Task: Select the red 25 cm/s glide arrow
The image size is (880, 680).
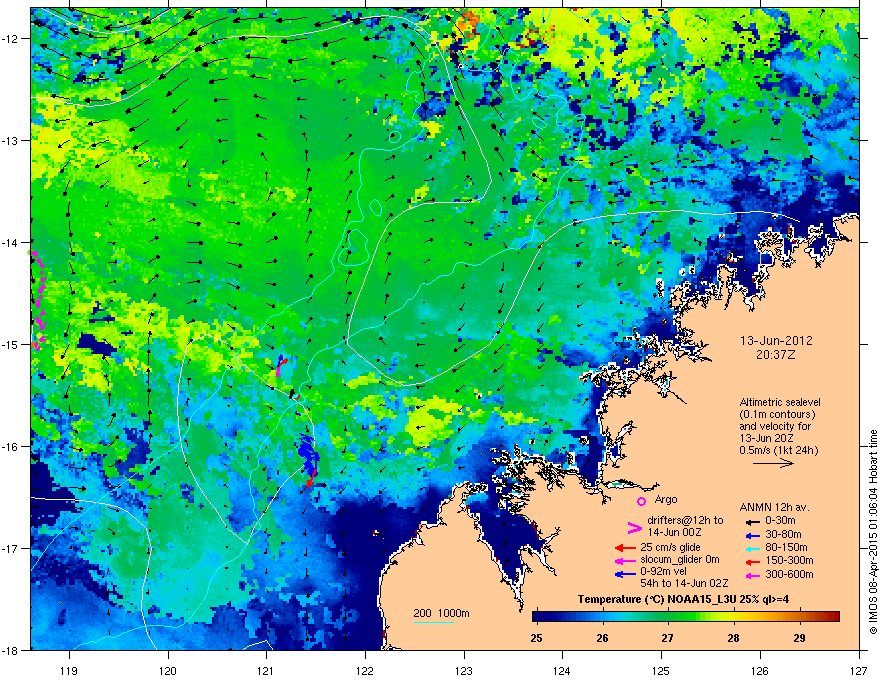Action: click(x=625, y=548)
